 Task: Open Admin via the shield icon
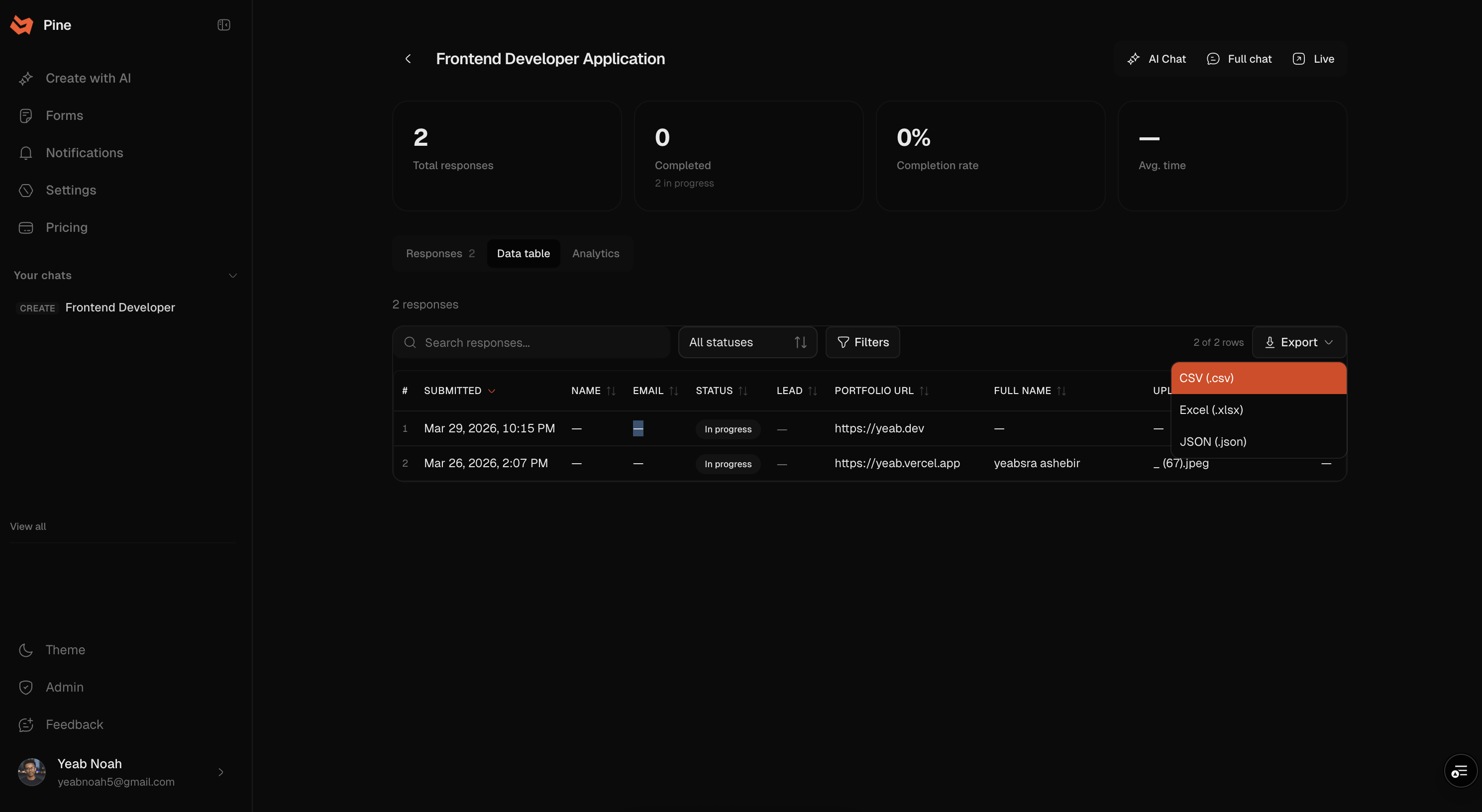tap(26, 687)
